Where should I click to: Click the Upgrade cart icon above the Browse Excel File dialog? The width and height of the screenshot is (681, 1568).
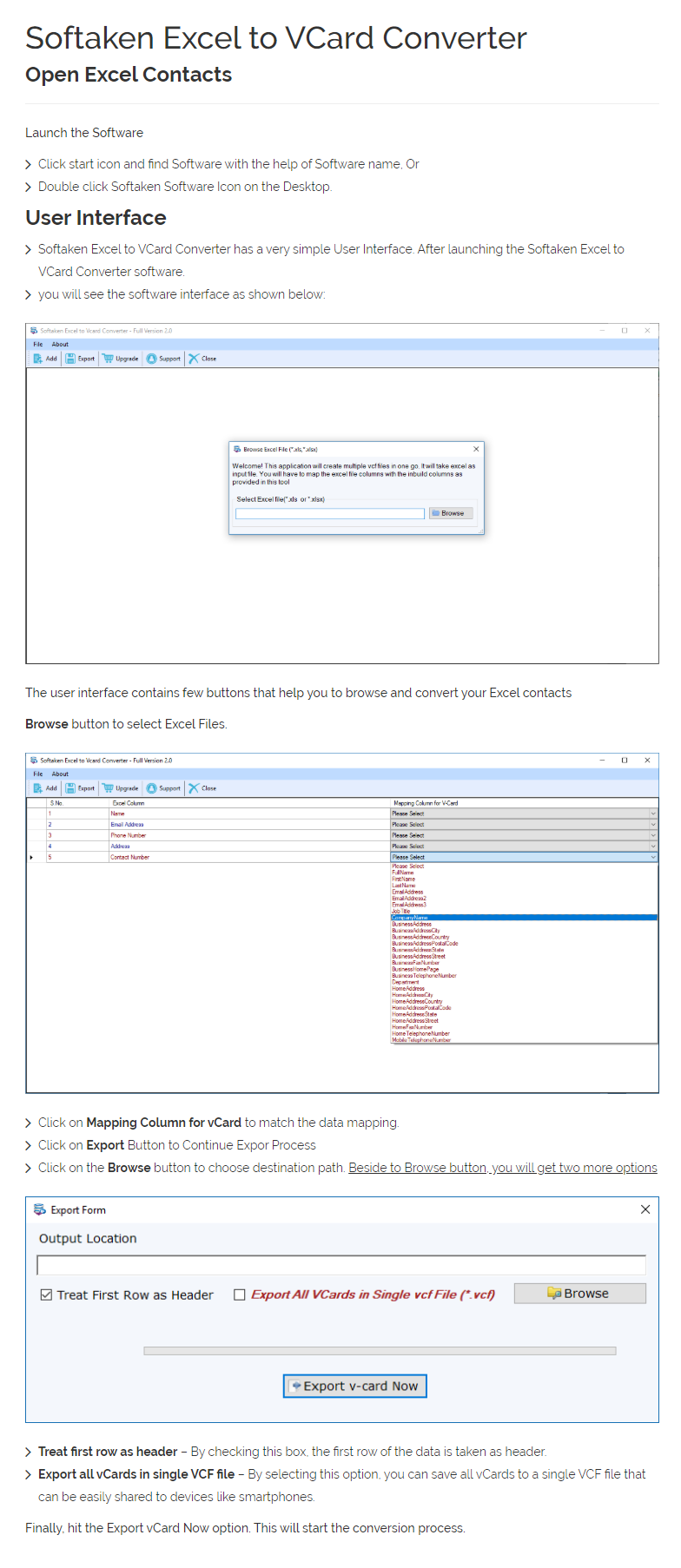tap(108, 359)
